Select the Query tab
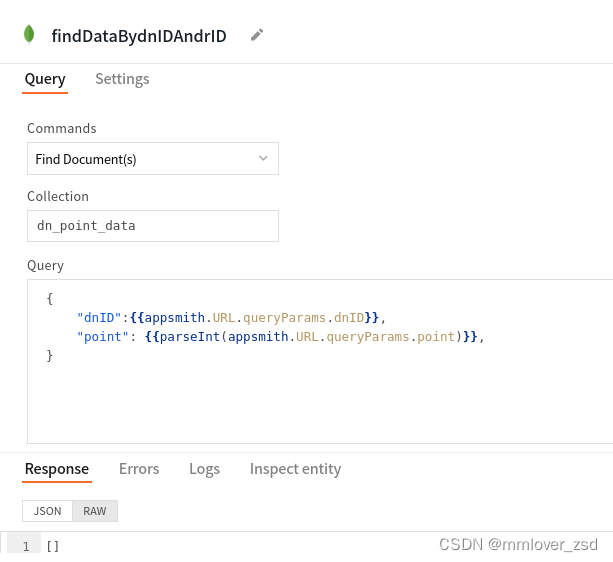 coord(45,79)
